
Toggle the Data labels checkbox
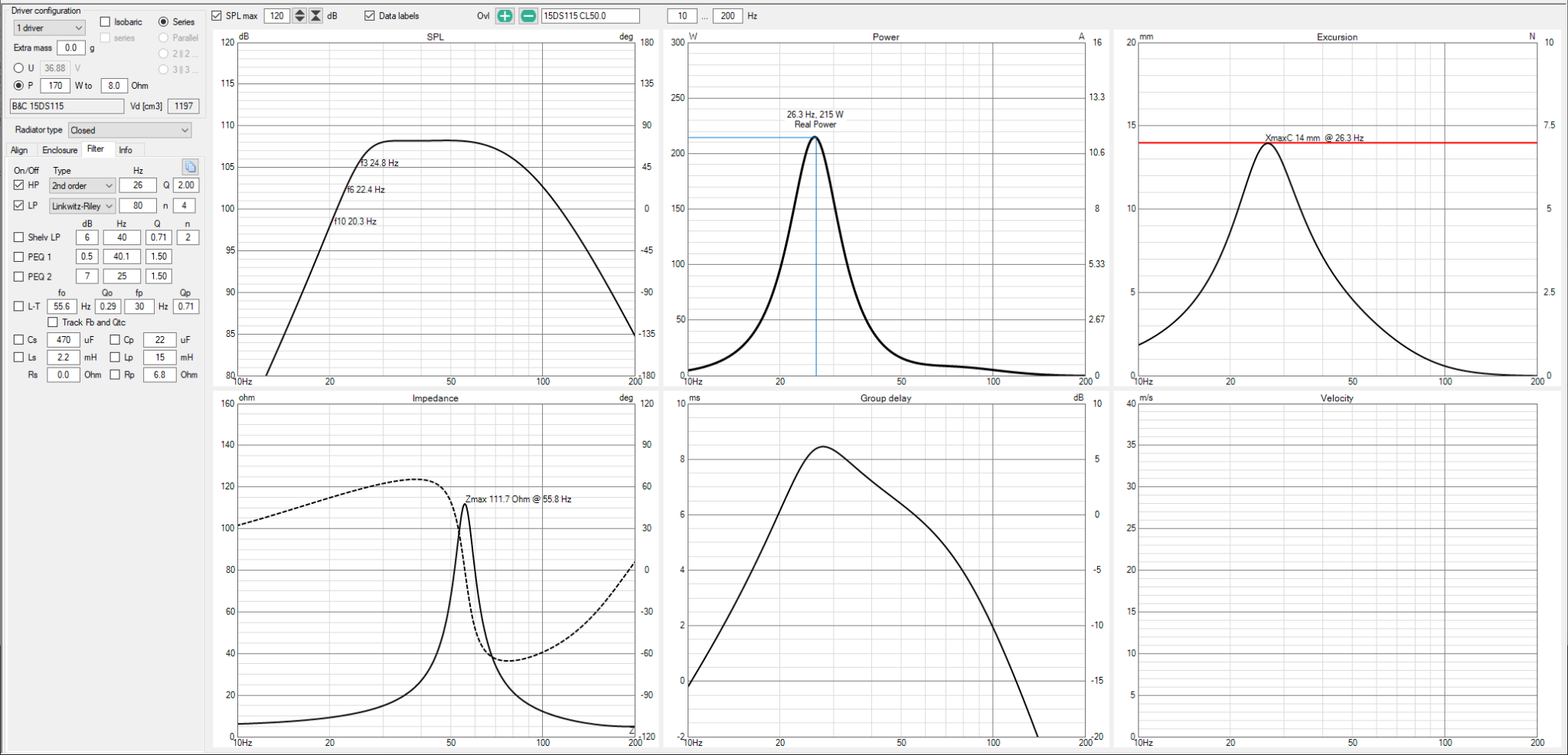click(370, 15)
